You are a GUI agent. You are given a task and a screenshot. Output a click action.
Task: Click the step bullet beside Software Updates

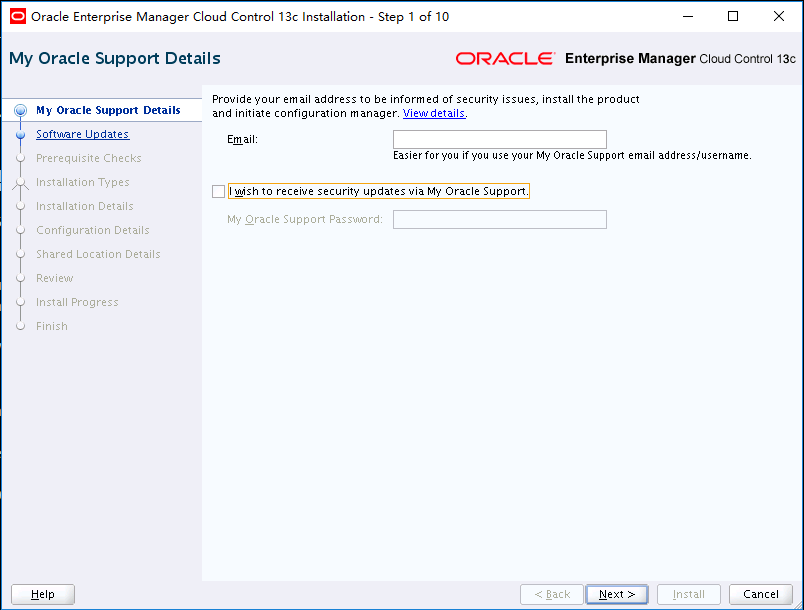[x=21, y=135]
